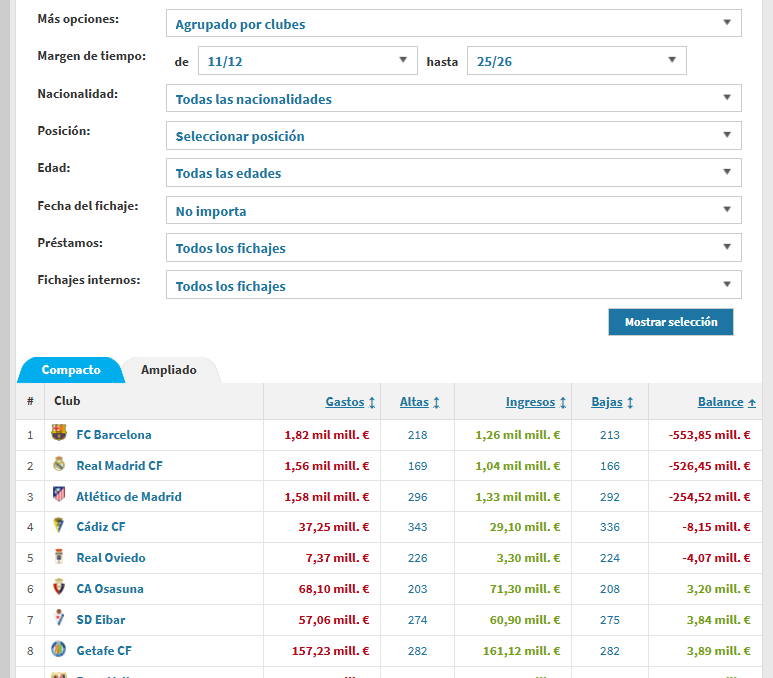The image size is (773, 678).
Task: Click FC Barcelona's 218 Altas value
Action: point(418,435)
